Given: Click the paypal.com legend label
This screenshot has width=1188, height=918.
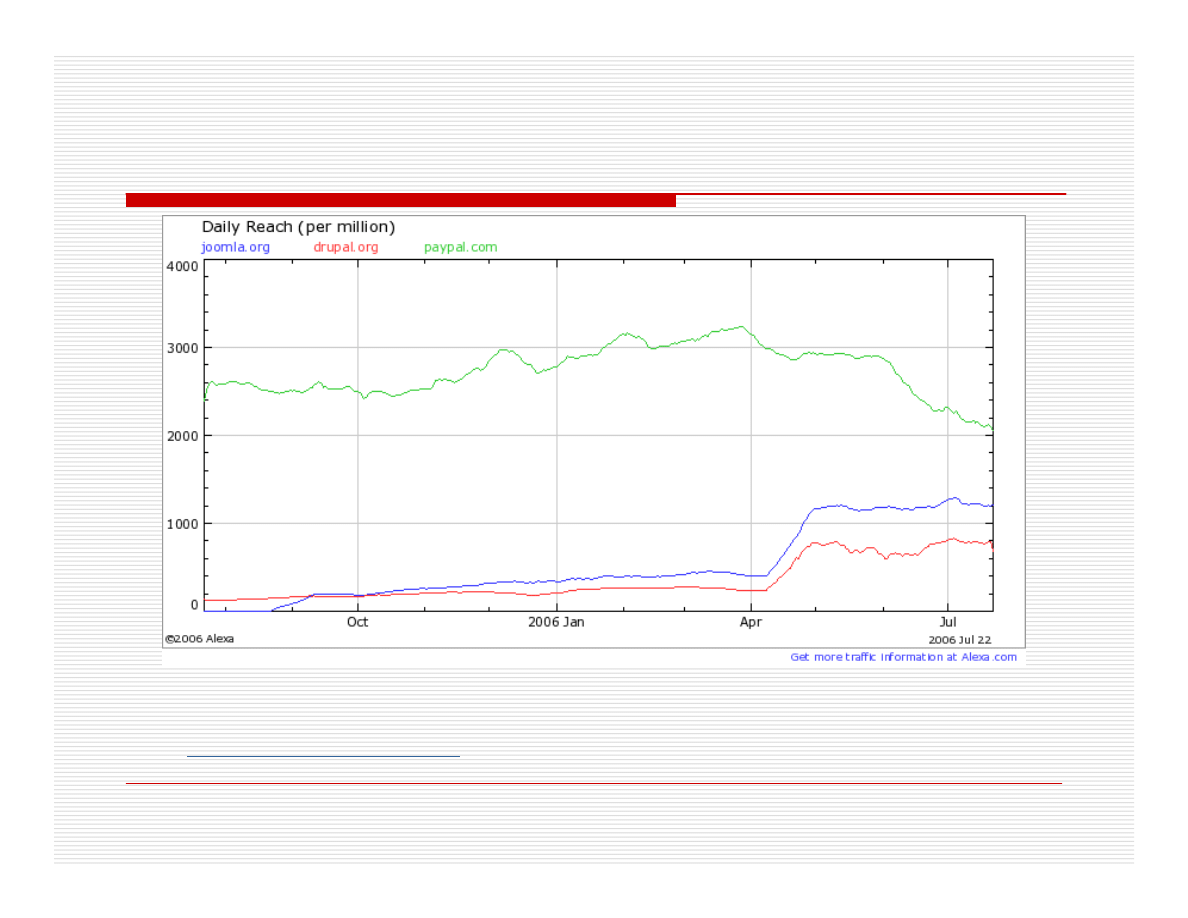Looking at the screenshot, I should tap(460, 247).
